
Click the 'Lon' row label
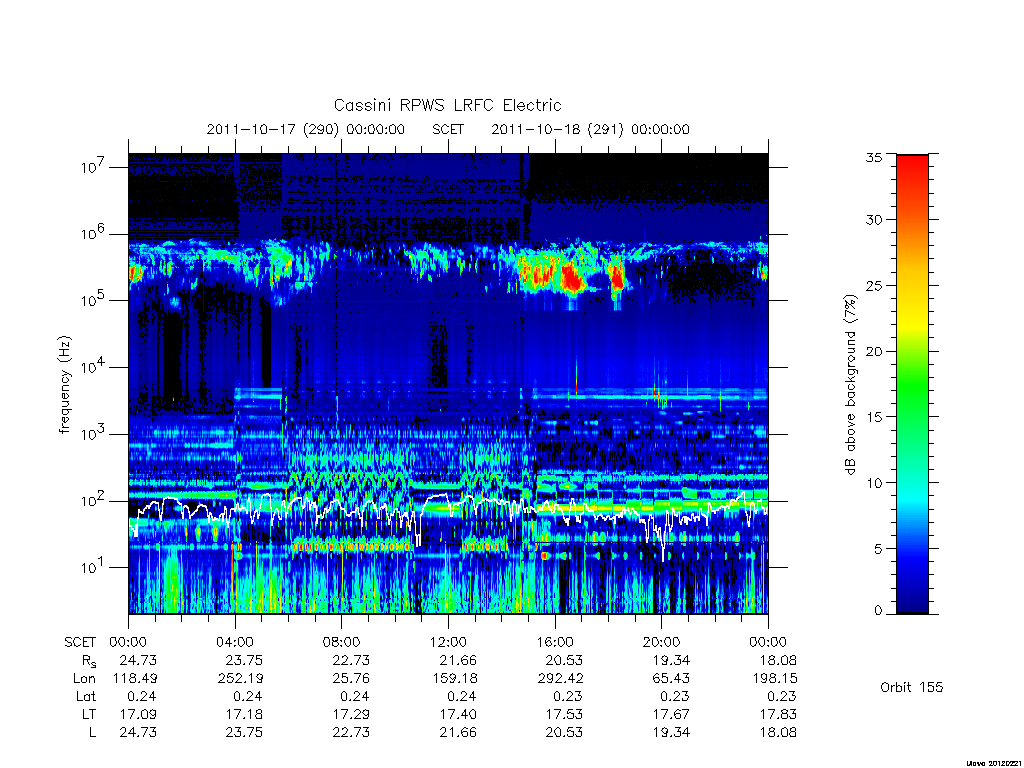85,679
